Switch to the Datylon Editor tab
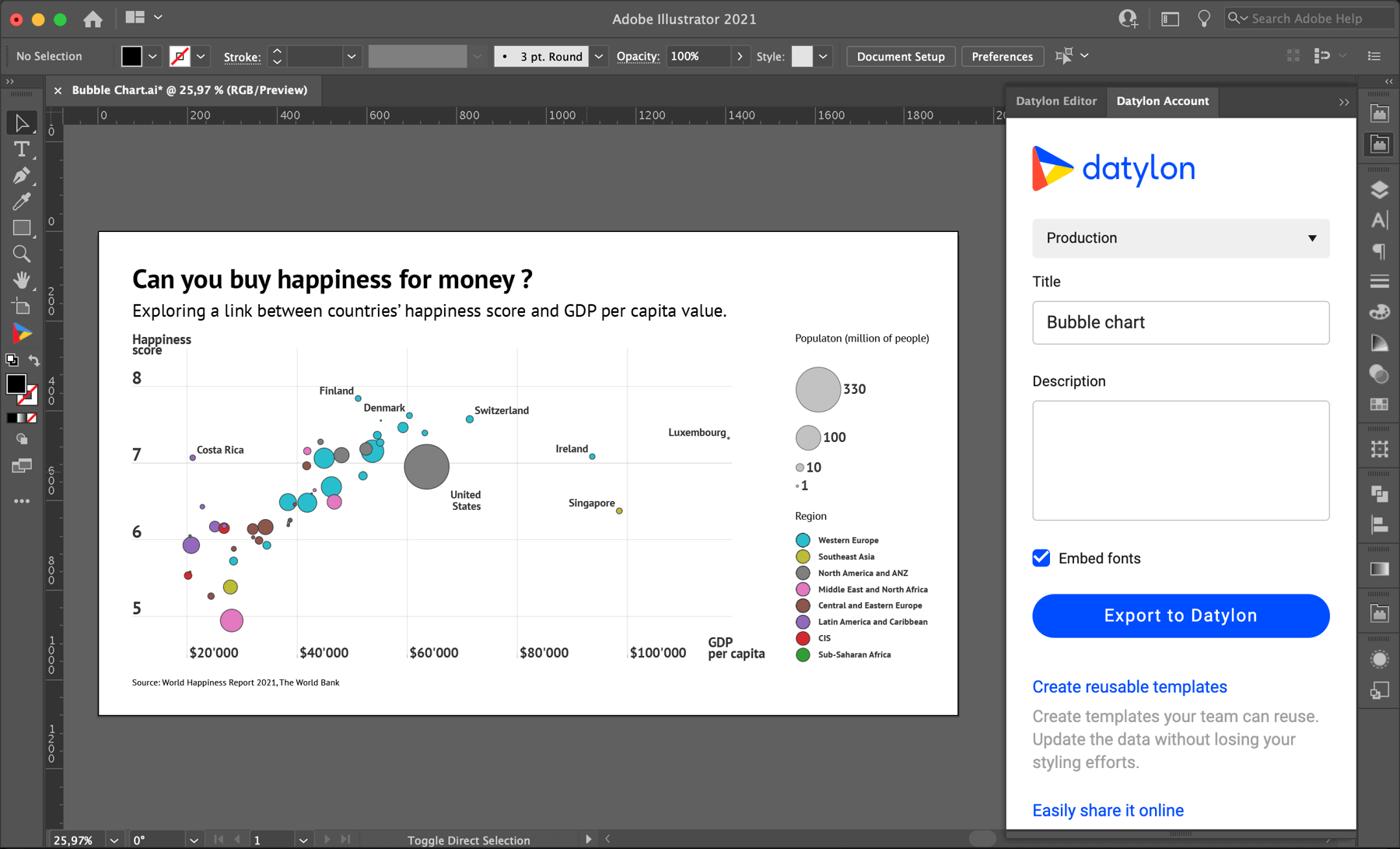1400x849 pixels. tap(1055, 101)
